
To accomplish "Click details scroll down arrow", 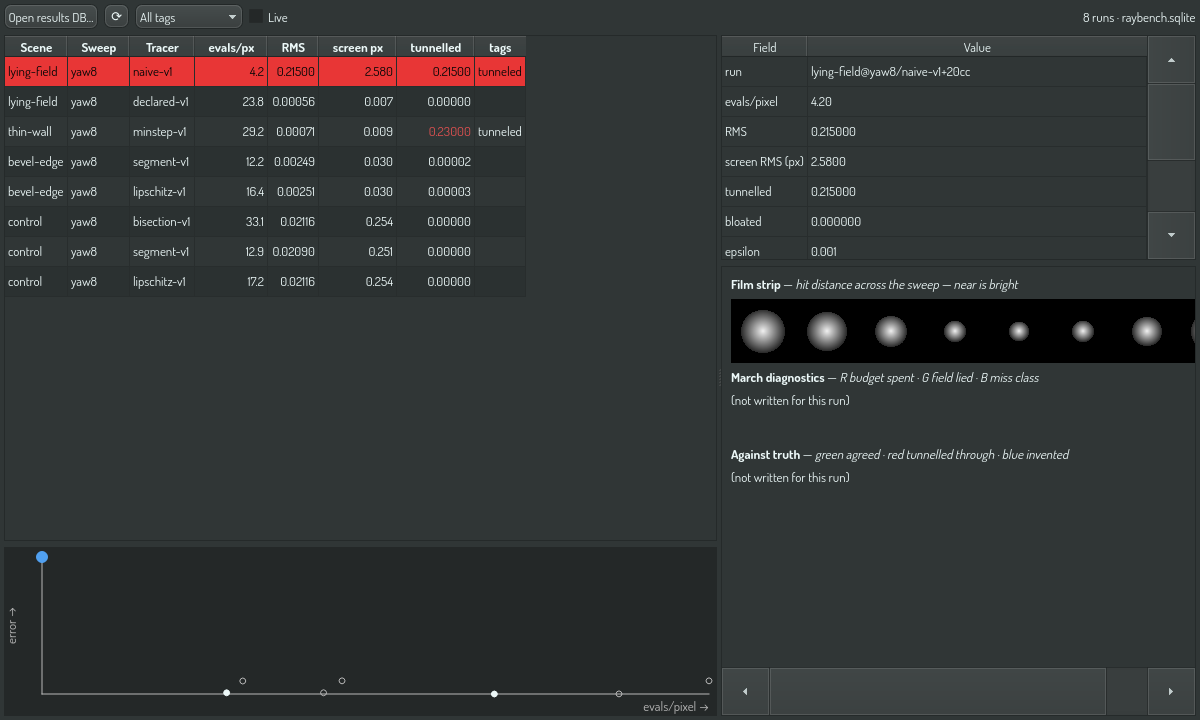I will (1171, 235).
